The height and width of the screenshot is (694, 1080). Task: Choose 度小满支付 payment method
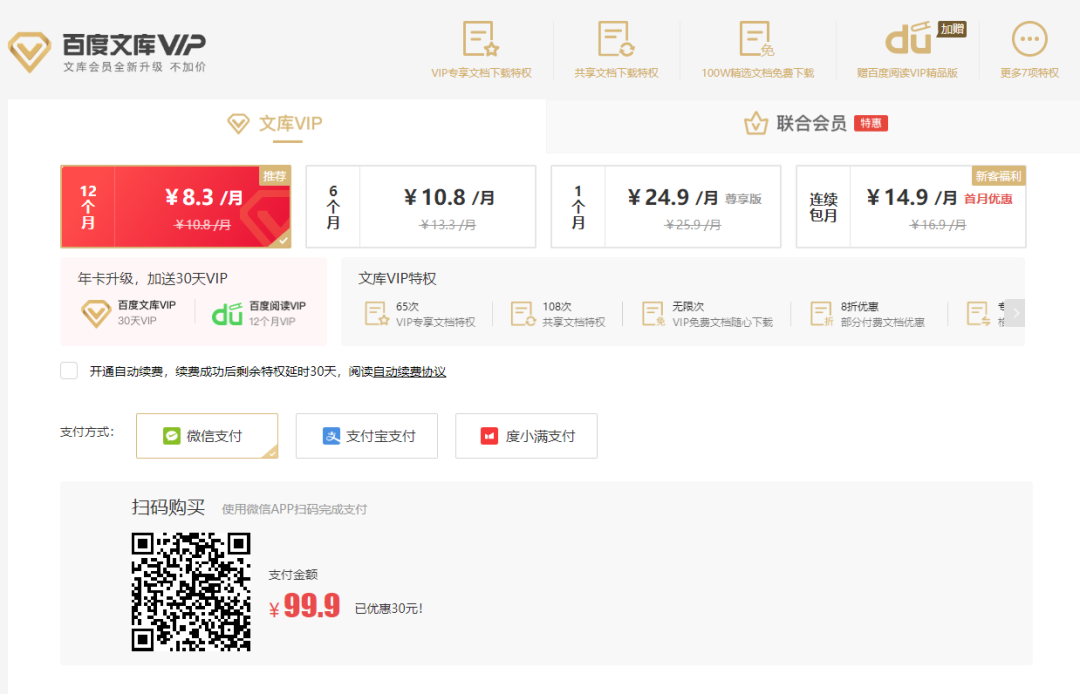click(x=526, y=436)
